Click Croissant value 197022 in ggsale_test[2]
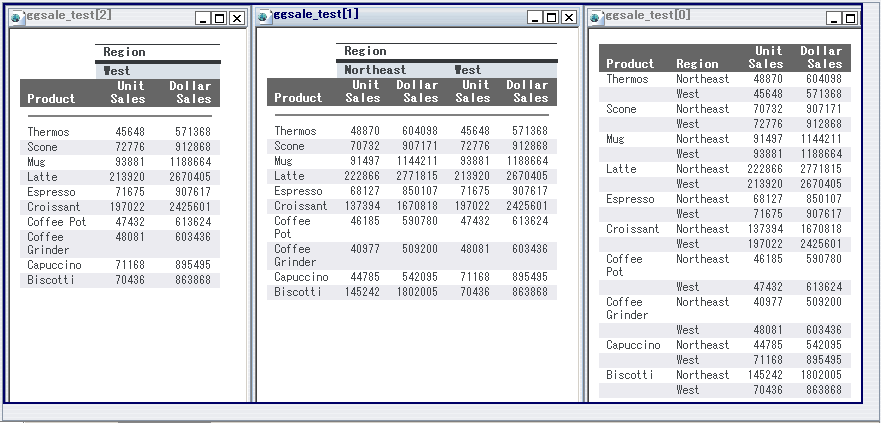The height and width of the screenshot is (423, 881). [x=128, y=207]
